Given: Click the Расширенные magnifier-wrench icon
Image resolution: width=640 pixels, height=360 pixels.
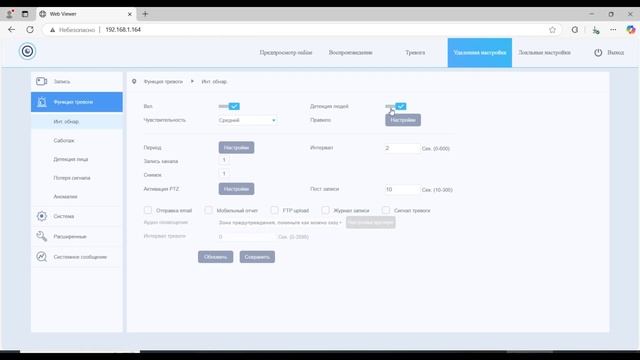Looking at the screenshot, I should [x=42, y=236].
